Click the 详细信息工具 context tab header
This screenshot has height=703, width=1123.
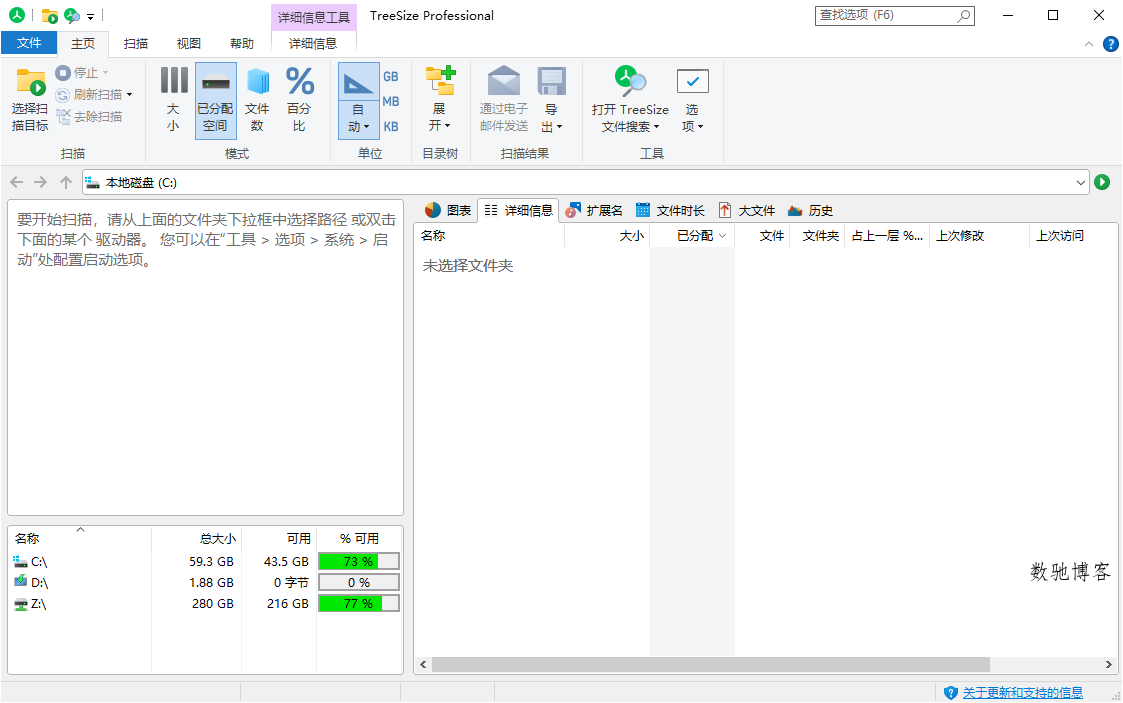pyautogui.click(x=314, y=17)
